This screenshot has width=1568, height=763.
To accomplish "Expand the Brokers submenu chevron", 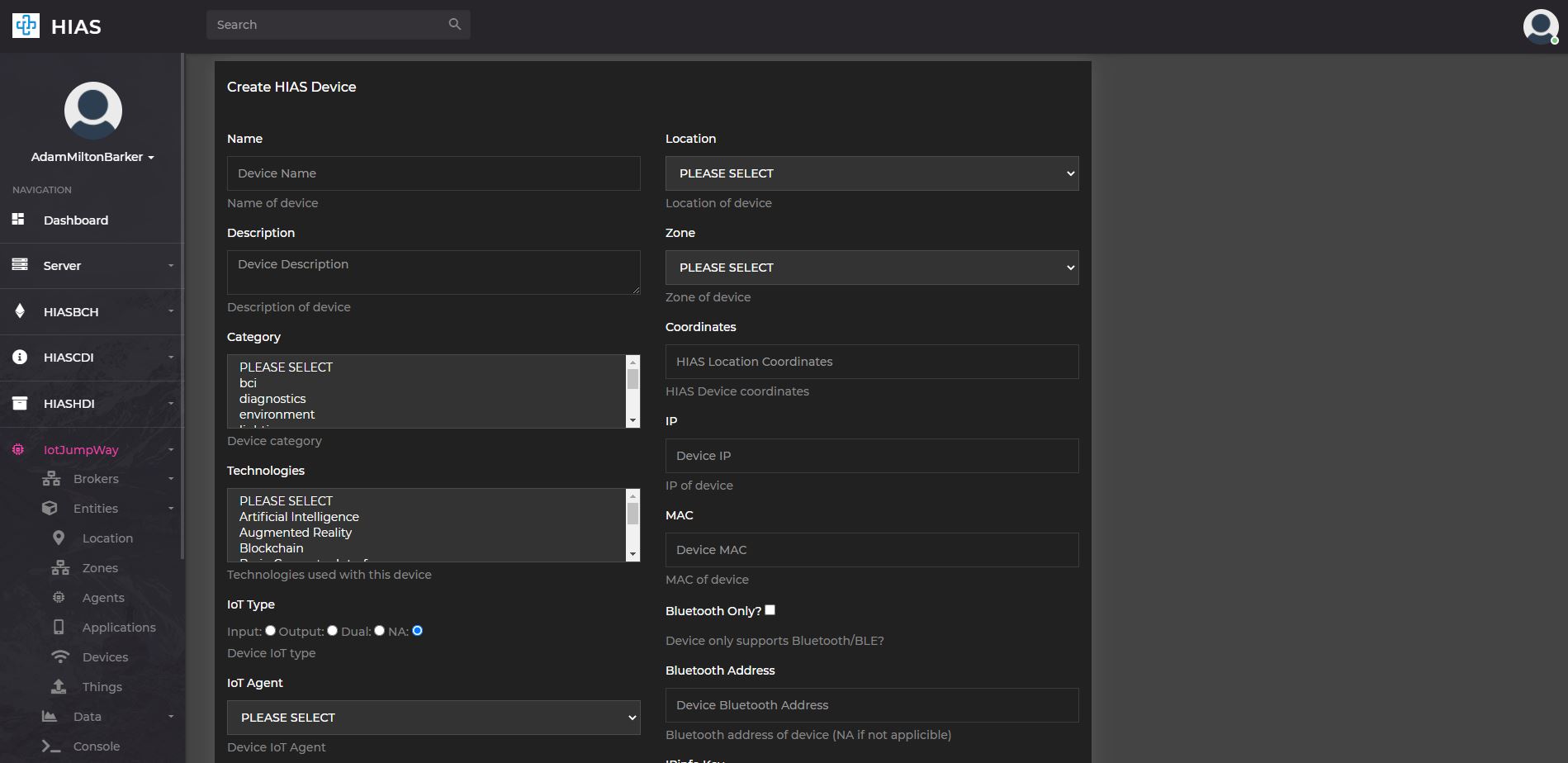I will click(171, 479).
